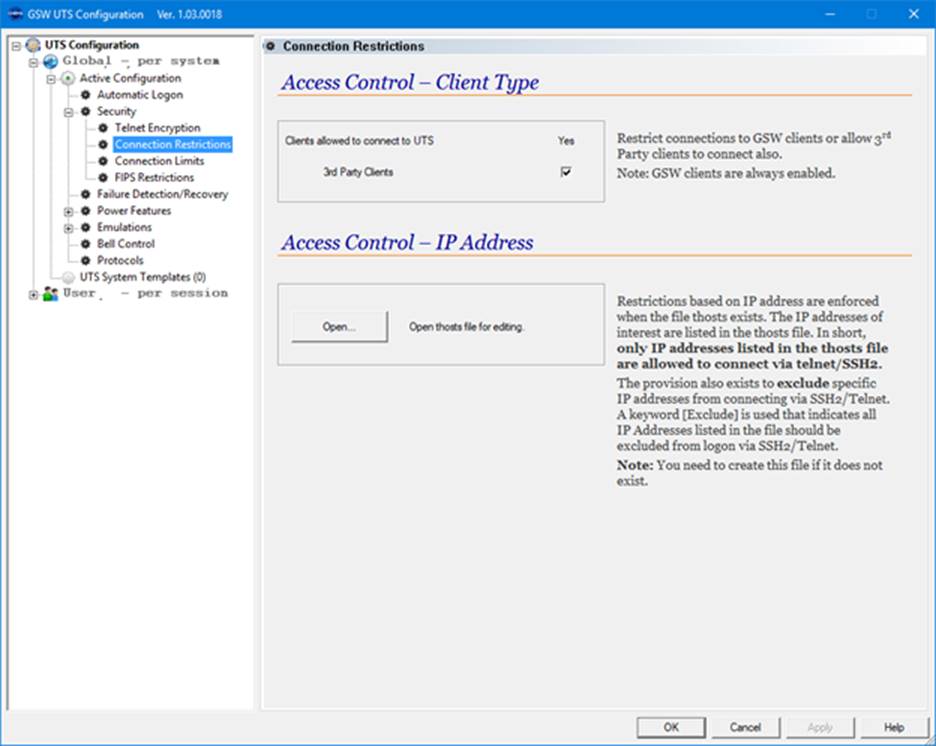Click the Access Control – Client Type heading

[x=410, y=82]
